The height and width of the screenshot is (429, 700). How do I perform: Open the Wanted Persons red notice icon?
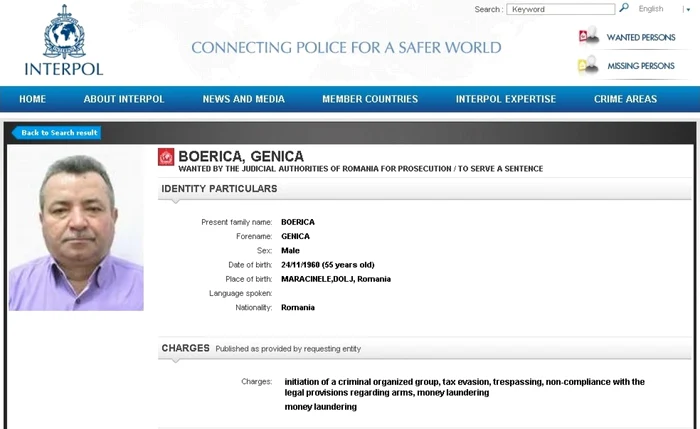coord(589,36)
